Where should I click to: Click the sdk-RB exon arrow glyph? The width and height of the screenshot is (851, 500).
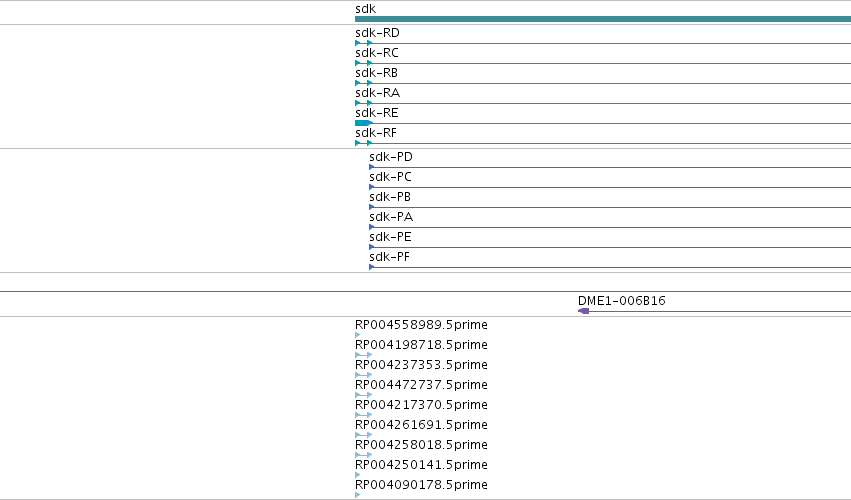[364, 83]
